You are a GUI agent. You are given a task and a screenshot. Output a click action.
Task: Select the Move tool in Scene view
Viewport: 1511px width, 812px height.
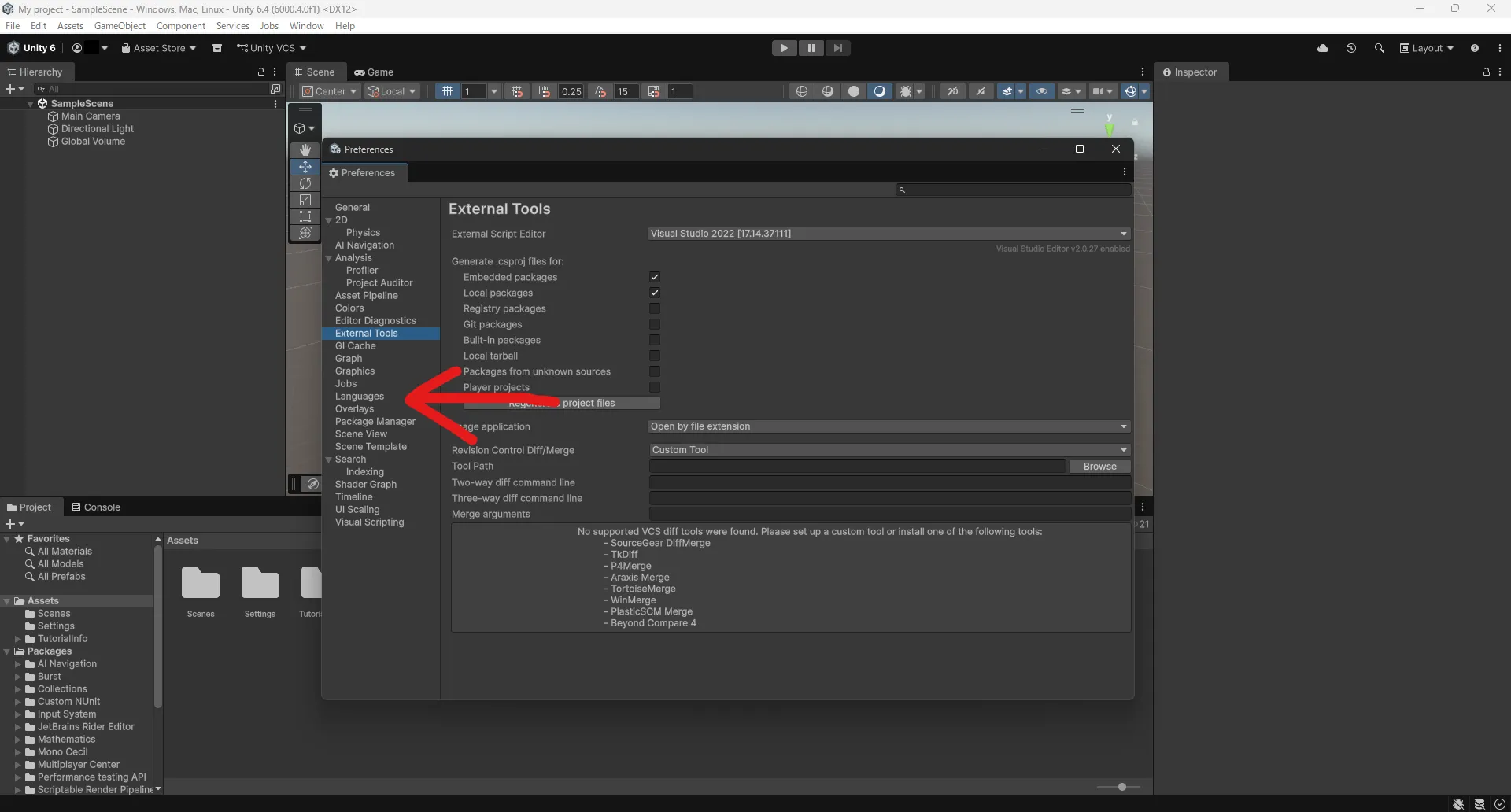305,167
